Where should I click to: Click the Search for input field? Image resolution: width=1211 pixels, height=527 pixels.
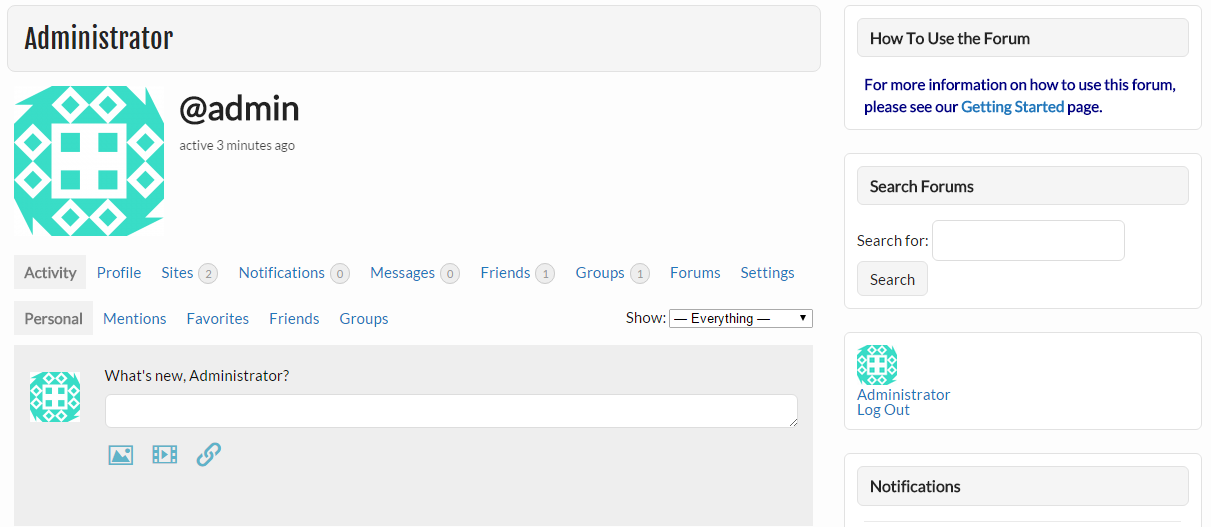[1028, 240]
